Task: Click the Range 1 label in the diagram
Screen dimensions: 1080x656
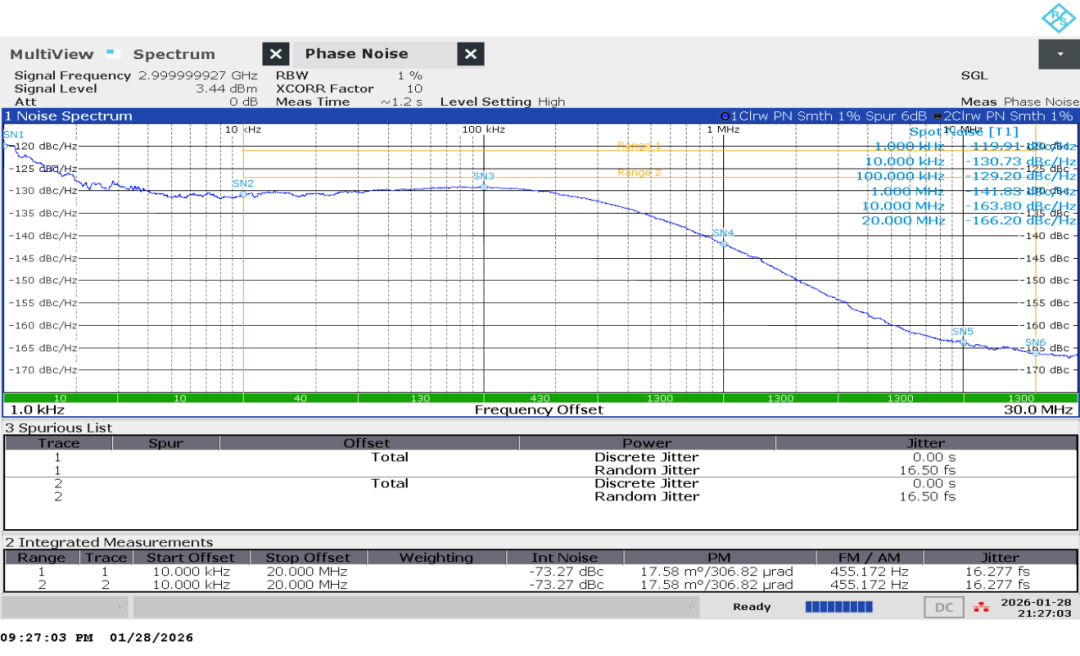Action: click(x=639, y=145)
